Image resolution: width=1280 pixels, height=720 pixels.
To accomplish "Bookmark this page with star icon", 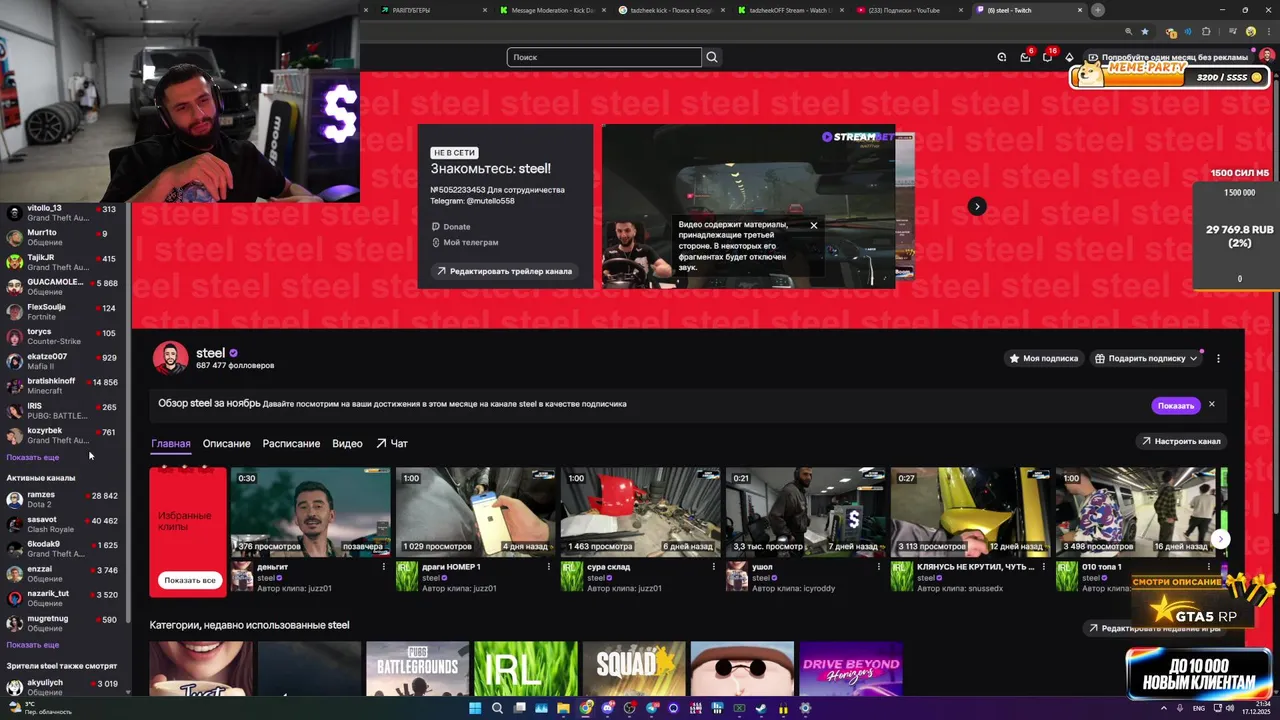I will (1145, 32).
